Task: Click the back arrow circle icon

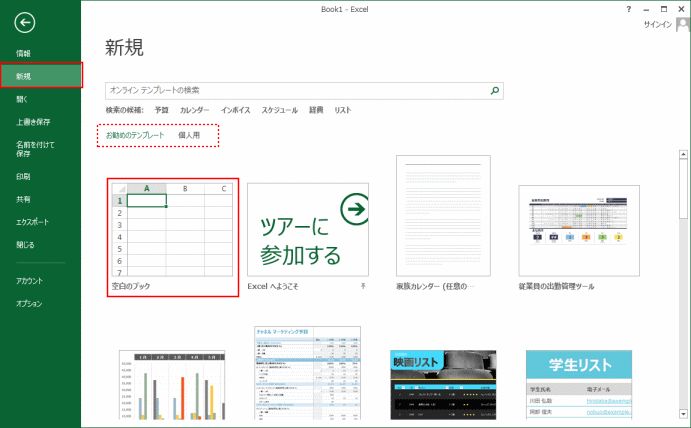Action: 25,23
